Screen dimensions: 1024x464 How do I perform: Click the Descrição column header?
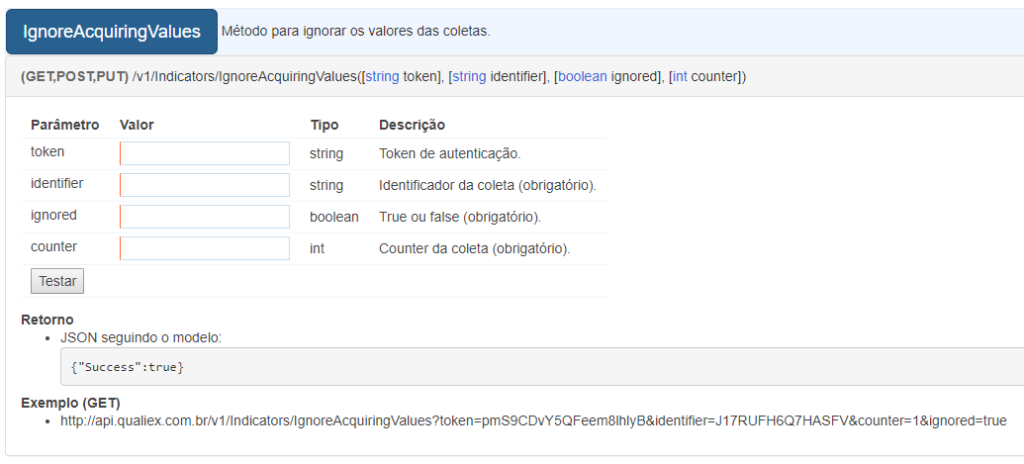point(412,125)
